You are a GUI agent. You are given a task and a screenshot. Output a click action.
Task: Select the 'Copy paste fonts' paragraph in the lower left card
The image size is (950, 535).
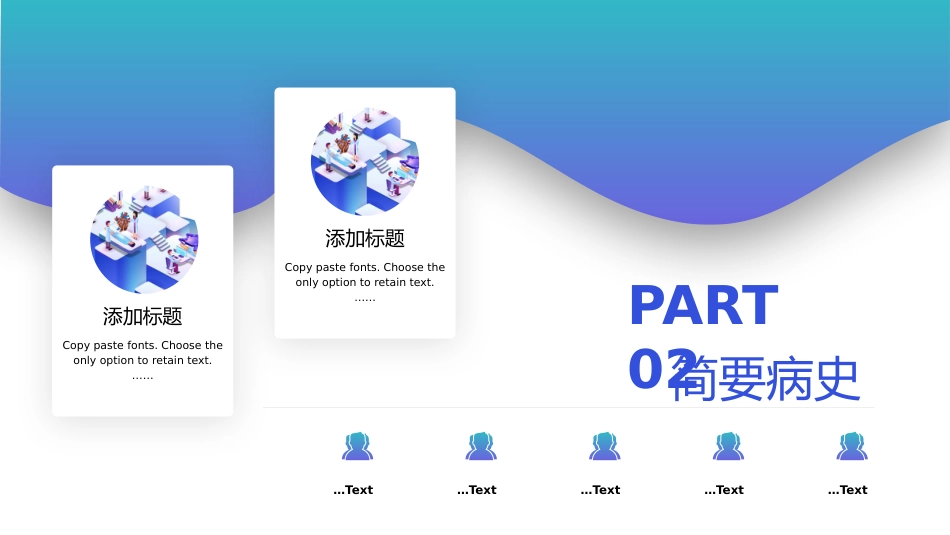(x=142, y=360)
